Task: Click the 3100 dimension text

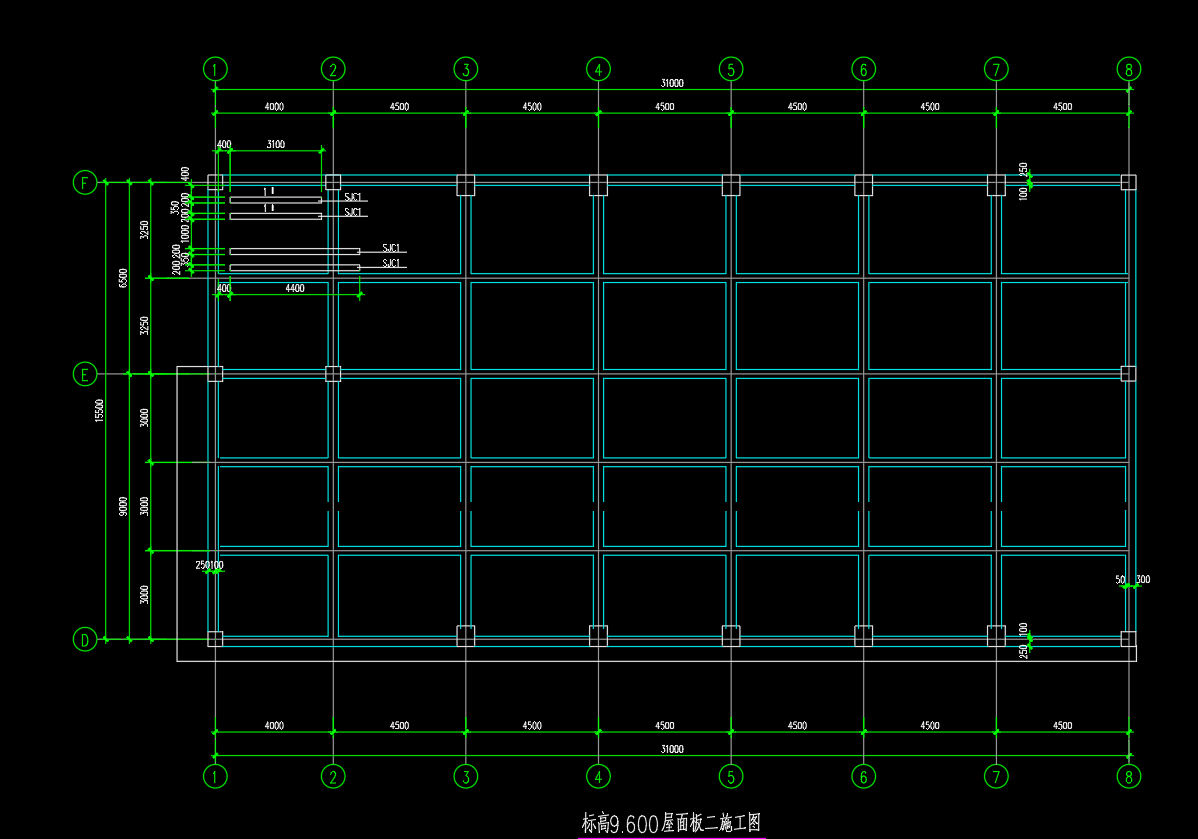Action: 276,144
